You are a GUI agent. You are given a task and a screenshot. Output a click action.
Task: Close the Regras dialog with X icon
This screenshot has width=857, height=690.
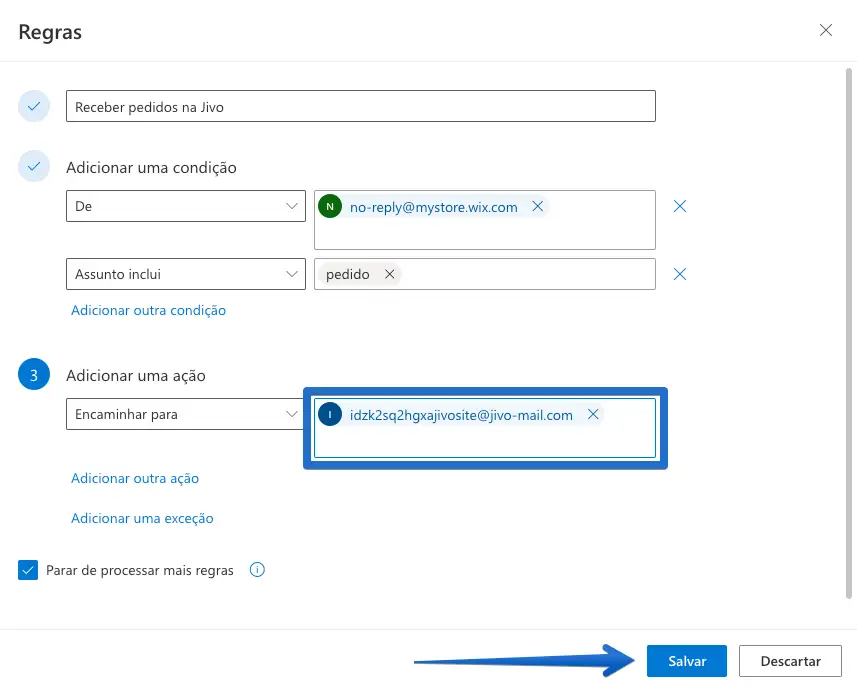(826, 30)
